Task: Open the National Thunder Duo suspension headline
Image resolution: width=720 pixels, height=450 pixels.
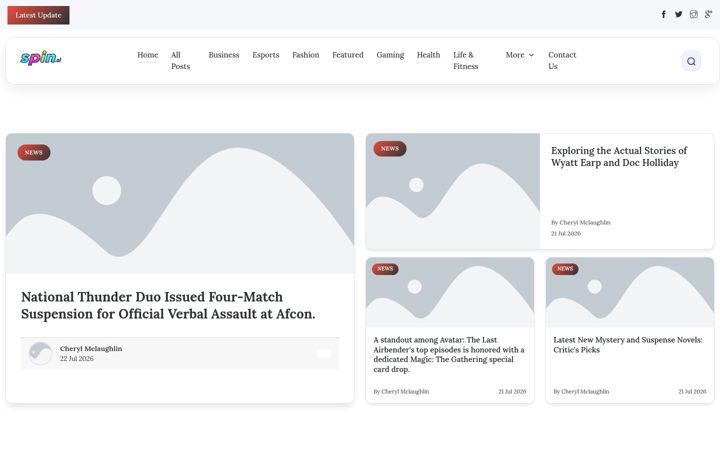Action: (168, 305)
